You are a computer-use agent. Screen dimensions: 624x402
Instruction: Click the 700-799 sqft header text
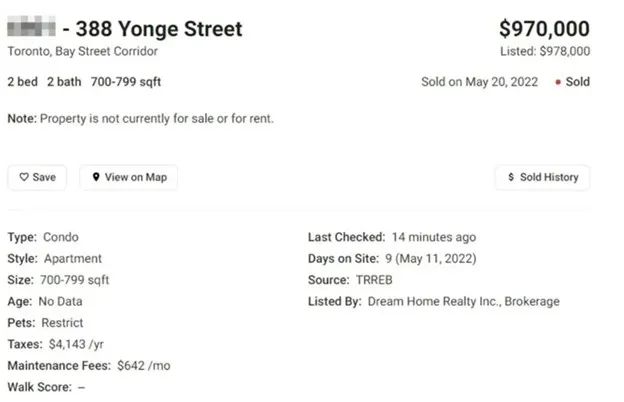[x=126, y=82]
